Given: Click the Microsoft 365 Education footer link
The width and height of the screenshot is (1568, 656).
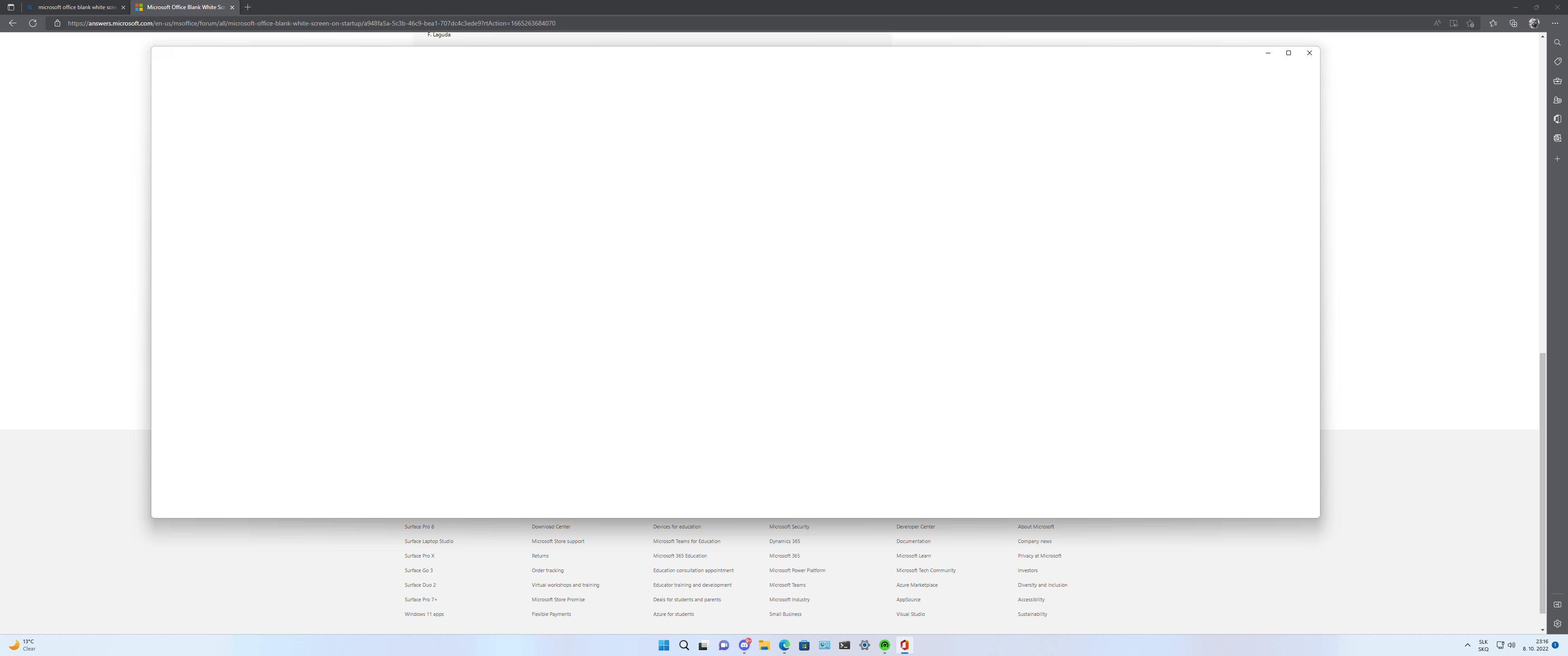Looking at the screenshot, I should 679,556.
